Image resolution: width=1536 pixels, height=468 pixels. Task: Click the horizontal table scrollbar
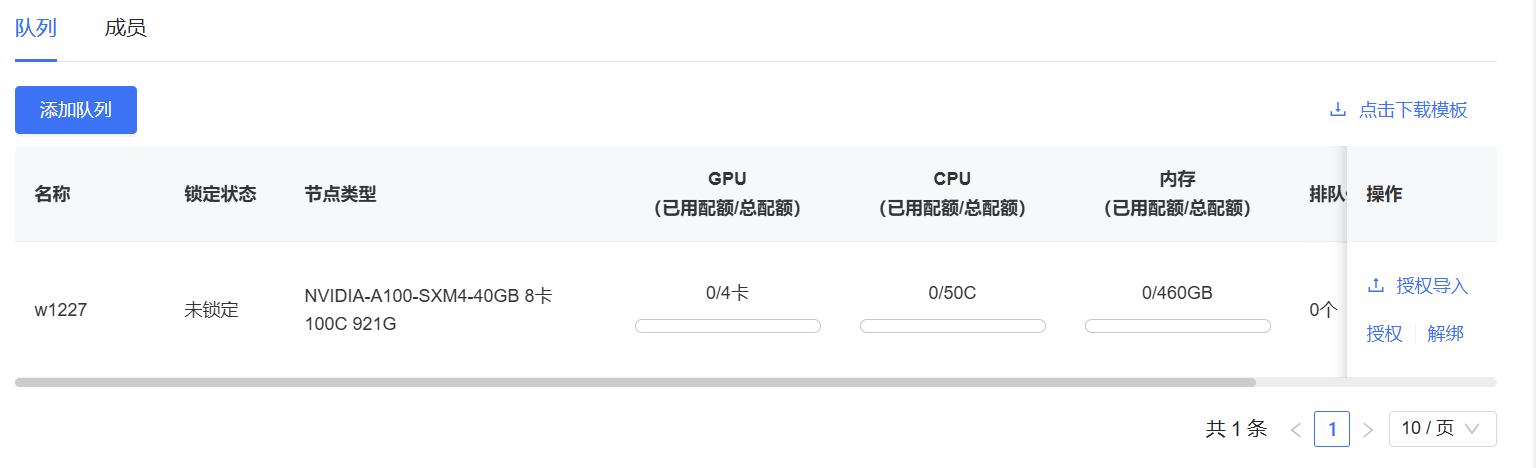coord(635,382)
